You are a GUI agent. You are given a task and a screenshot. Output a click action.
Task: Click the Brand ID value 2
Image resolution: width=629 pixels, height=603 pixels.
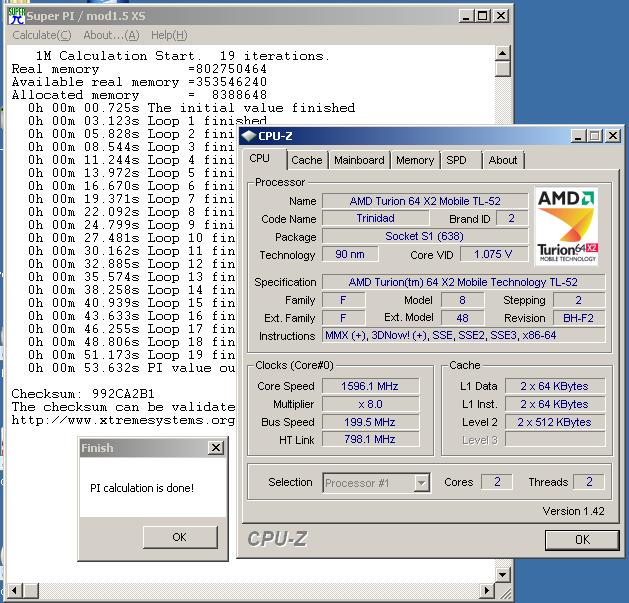512,218
